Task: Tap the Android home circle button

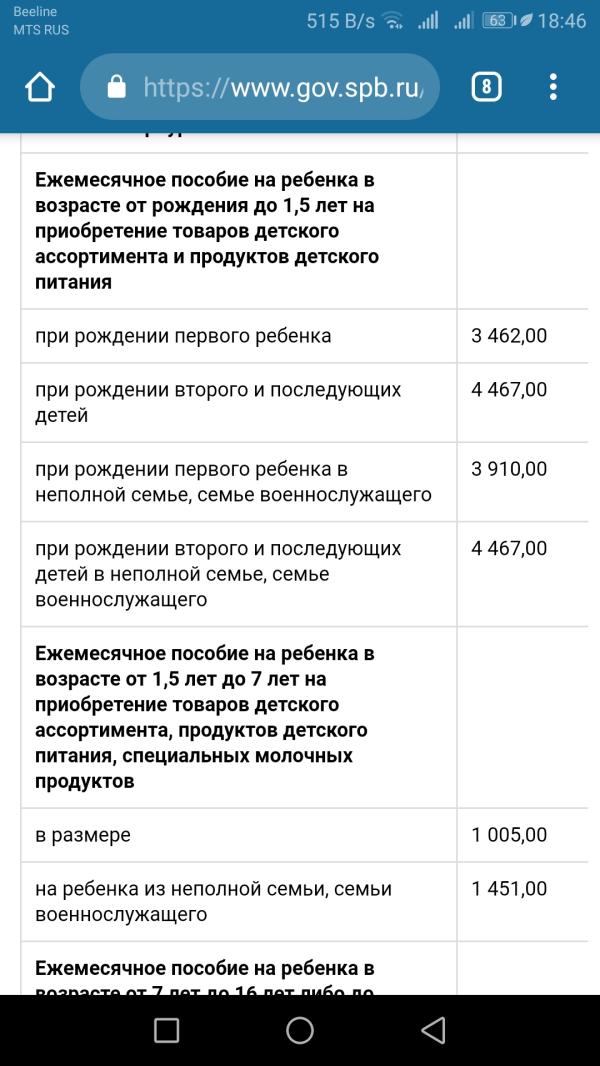Action: (x=300, y=1030)
